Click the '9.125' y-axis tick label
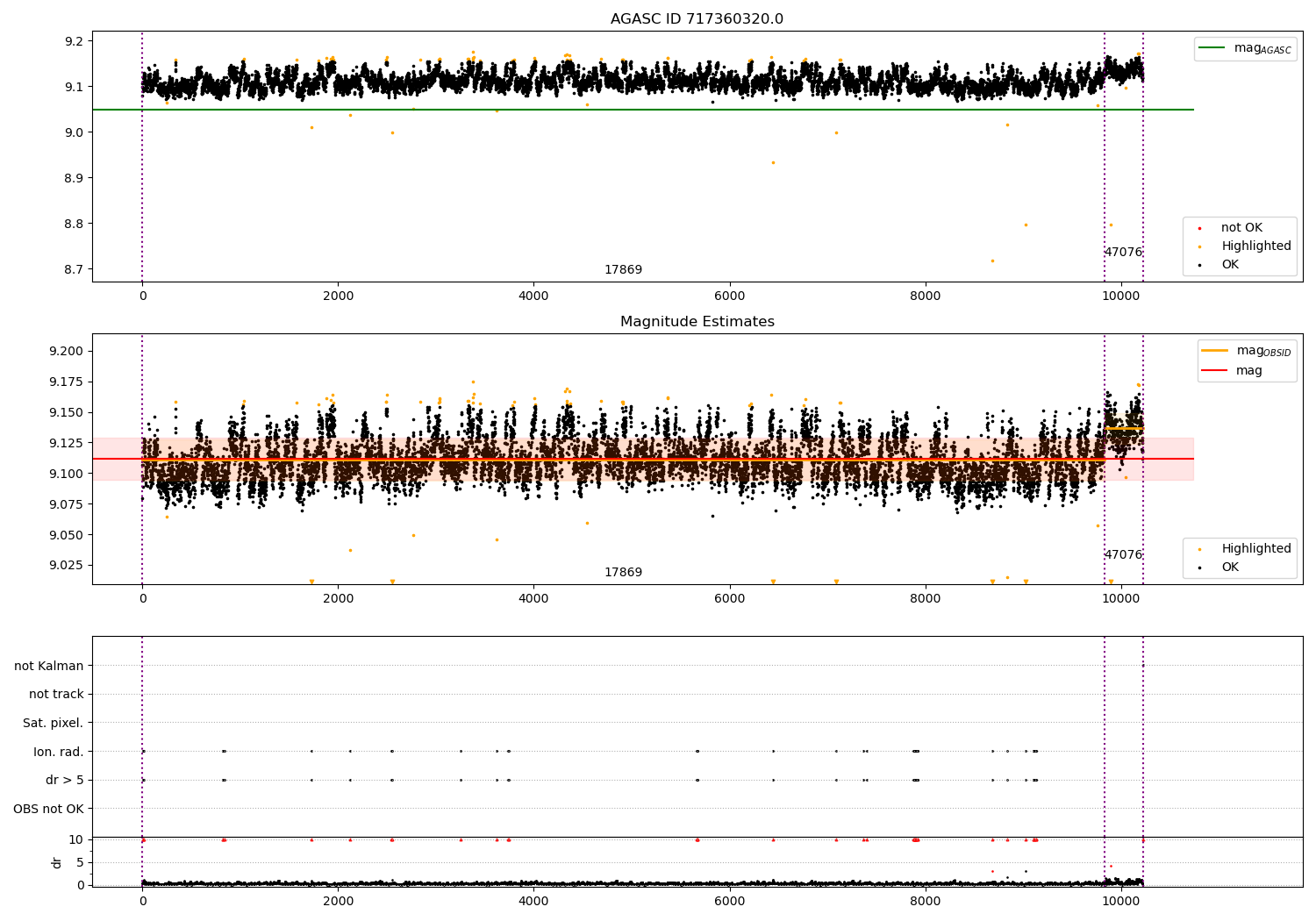 pos(67,444)
